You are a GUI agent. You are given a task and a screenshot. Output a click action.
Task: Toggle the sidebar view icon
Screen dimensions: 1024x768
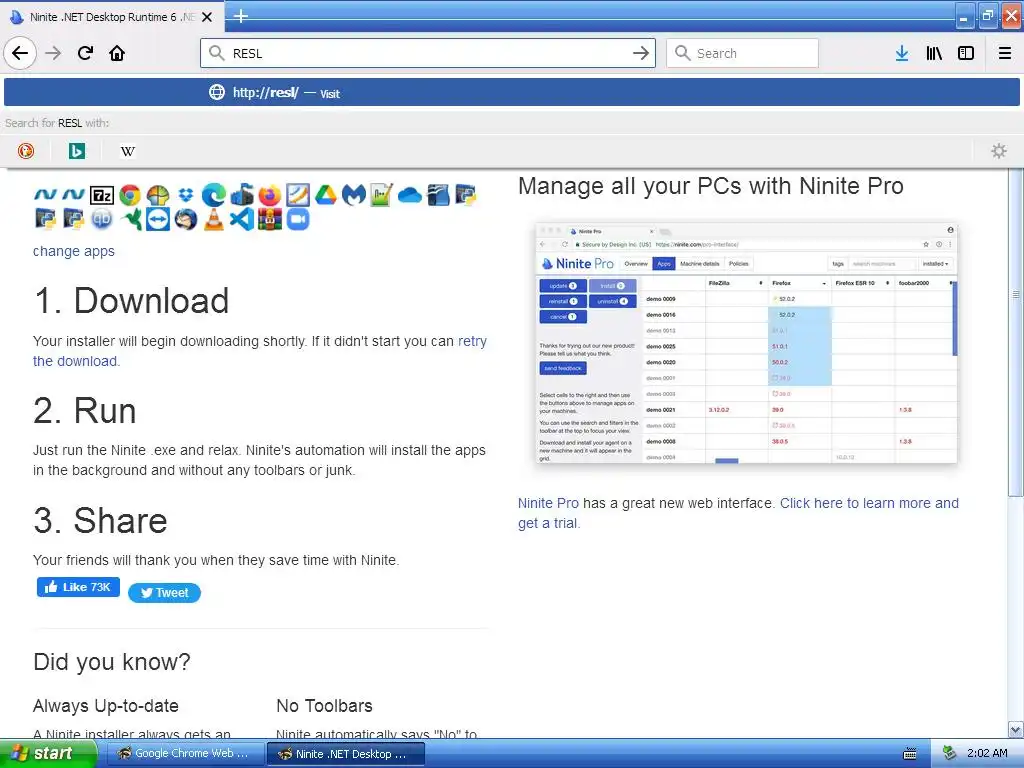tap(966, 53)
